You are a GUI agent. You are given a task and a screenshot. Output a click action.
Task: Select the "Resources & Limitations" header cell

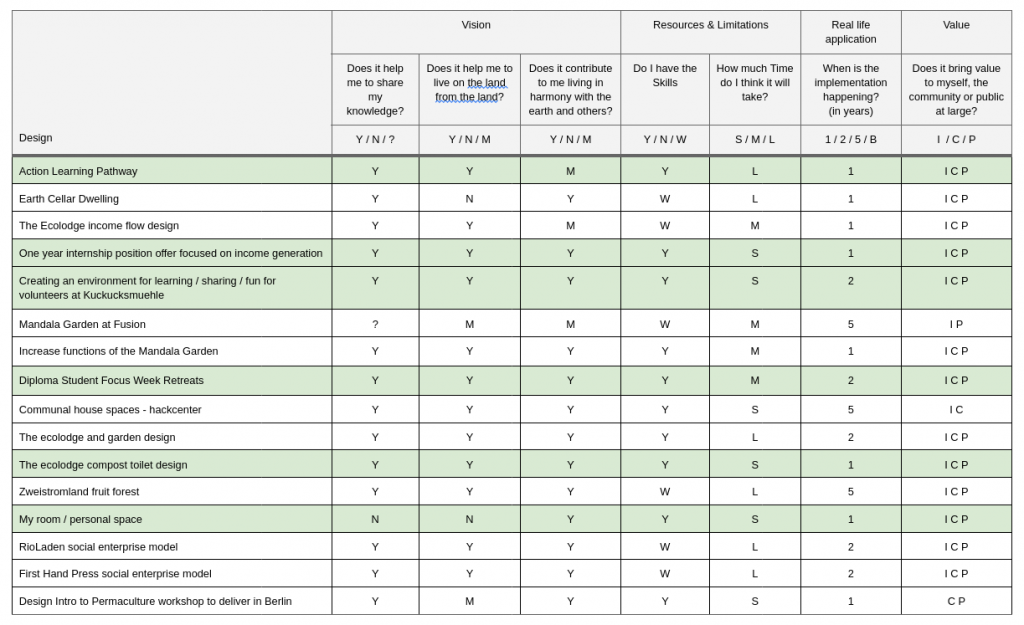[x=710, y=25]
